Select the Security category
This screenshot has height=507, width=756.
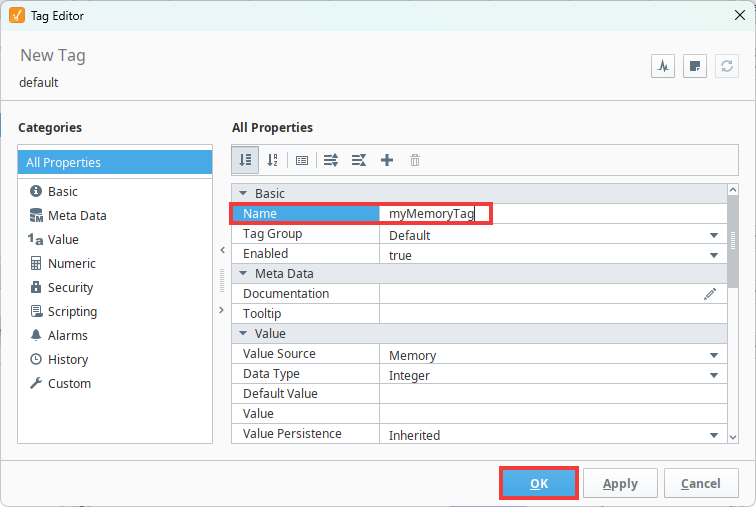pos(61,288)
